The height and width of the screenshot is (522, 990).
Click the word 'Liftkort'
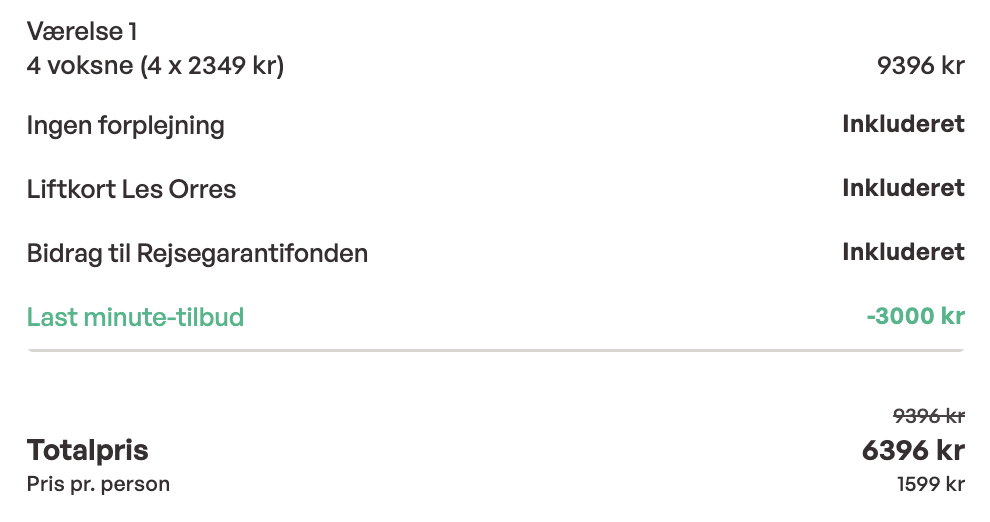pos(71,189)
